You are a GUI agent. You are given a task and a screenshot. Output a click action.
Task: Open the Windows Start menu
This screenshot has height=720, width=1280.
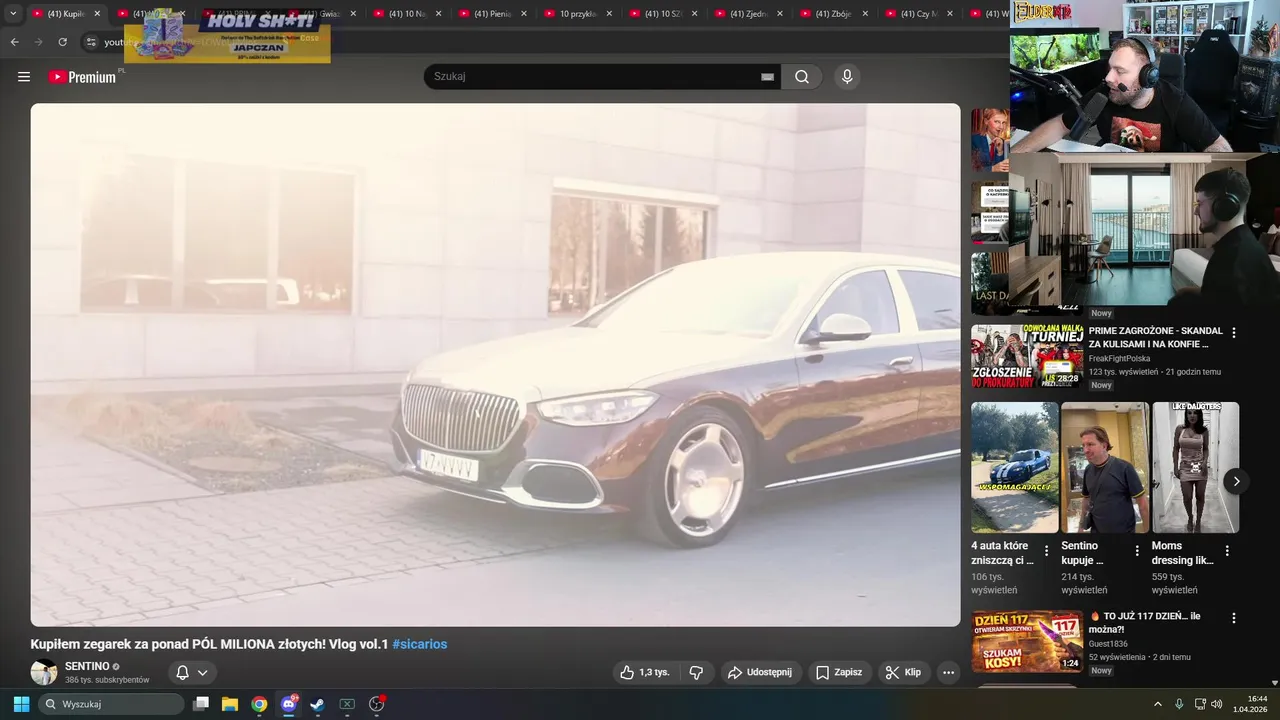point(21,704)
